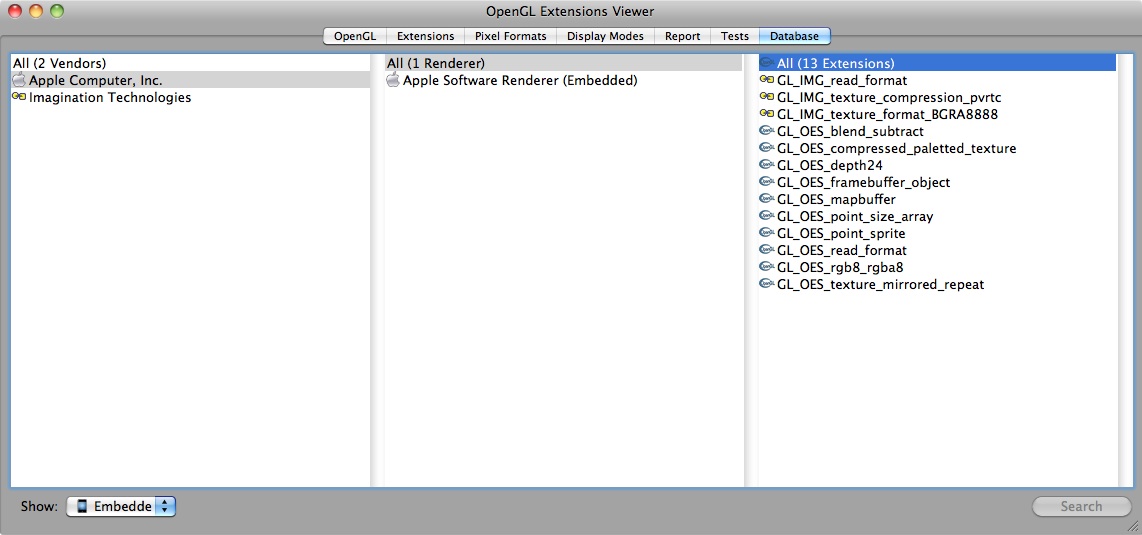Switch to the OpenGL tab
1142x535 pixels.
pyautogui.click(x=355, y=36)
